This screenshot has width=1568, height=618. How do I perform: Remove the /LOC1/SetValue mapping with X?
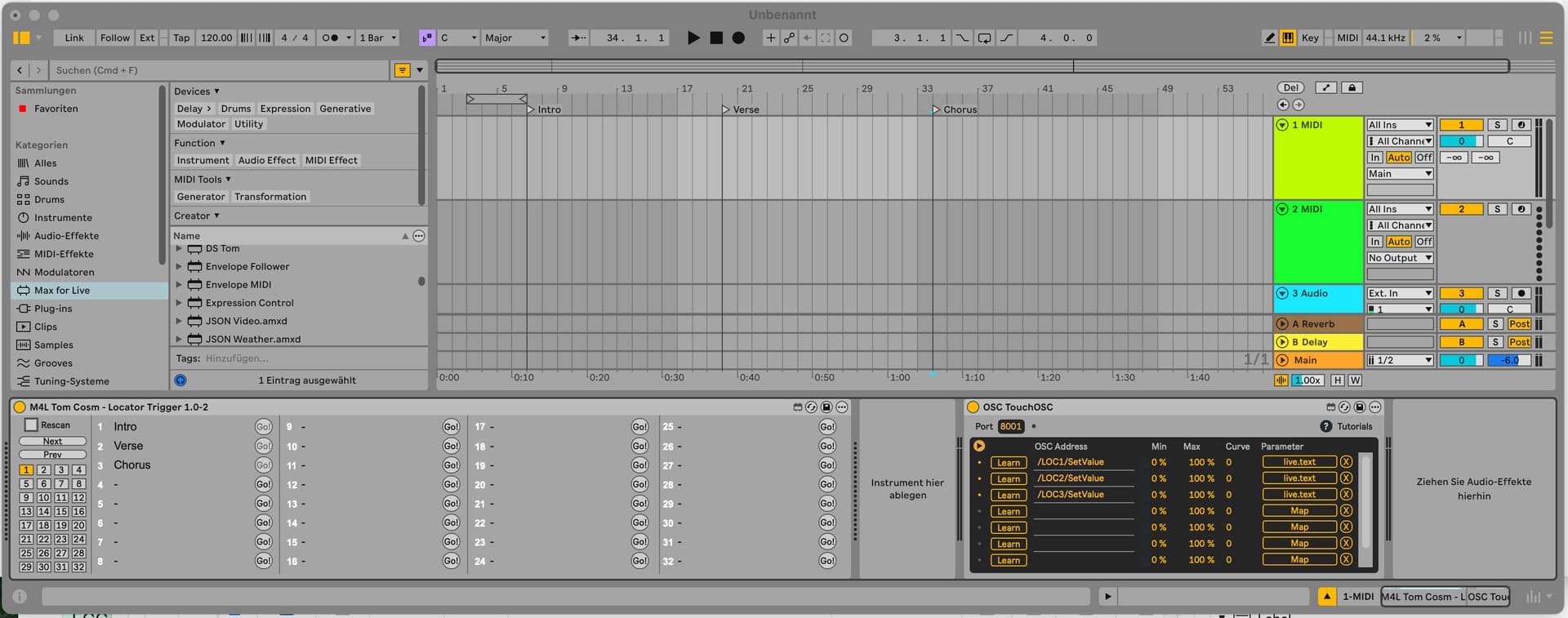tap(1346, 462)
